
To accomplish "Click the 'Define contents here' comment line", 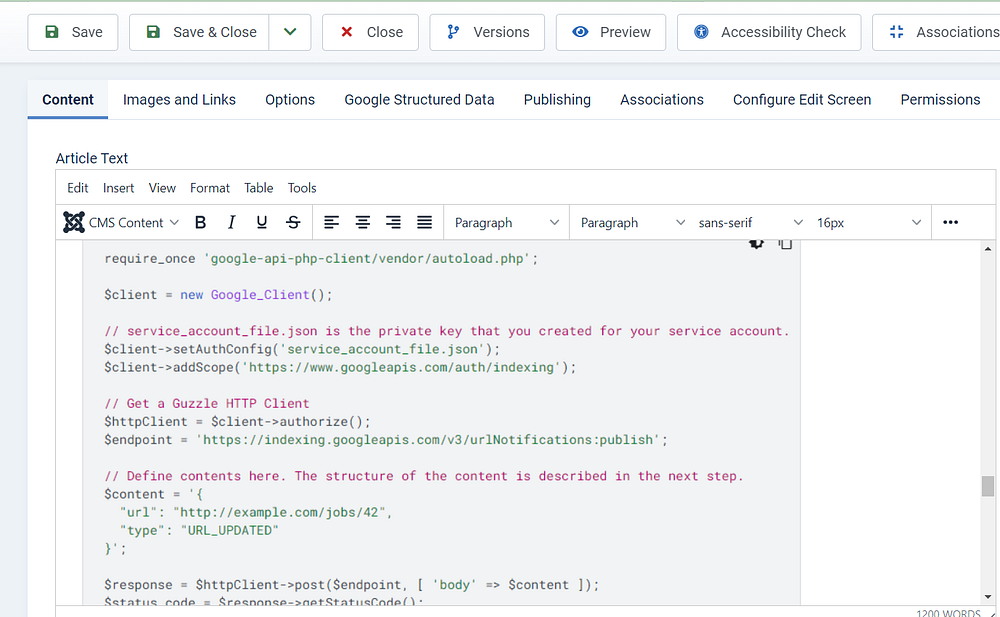I will 423,476.
